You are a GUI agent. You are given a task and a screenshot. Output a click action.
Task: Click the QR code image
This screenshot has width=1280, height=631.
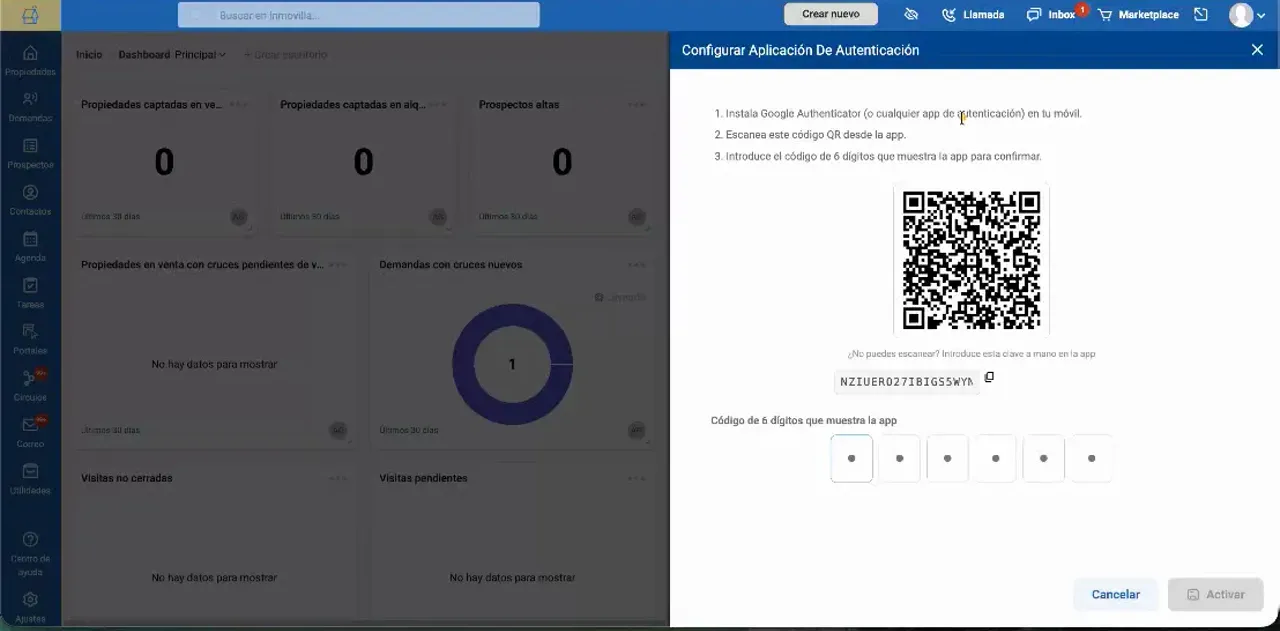971,260
